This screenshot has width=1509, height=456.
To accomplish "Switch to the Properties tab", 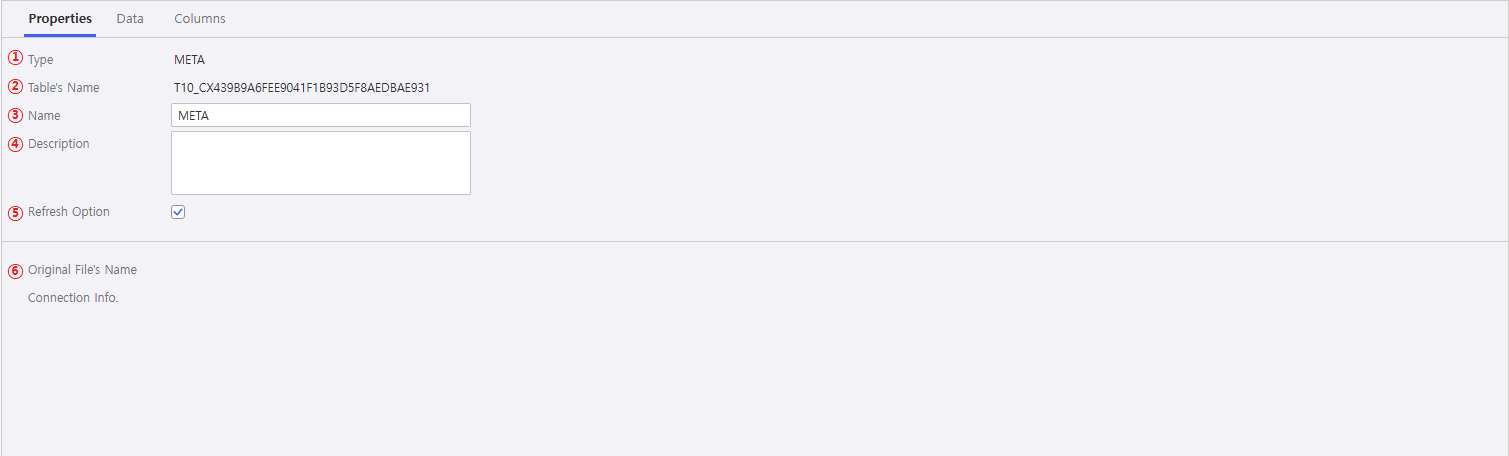I will pos(60,19).
